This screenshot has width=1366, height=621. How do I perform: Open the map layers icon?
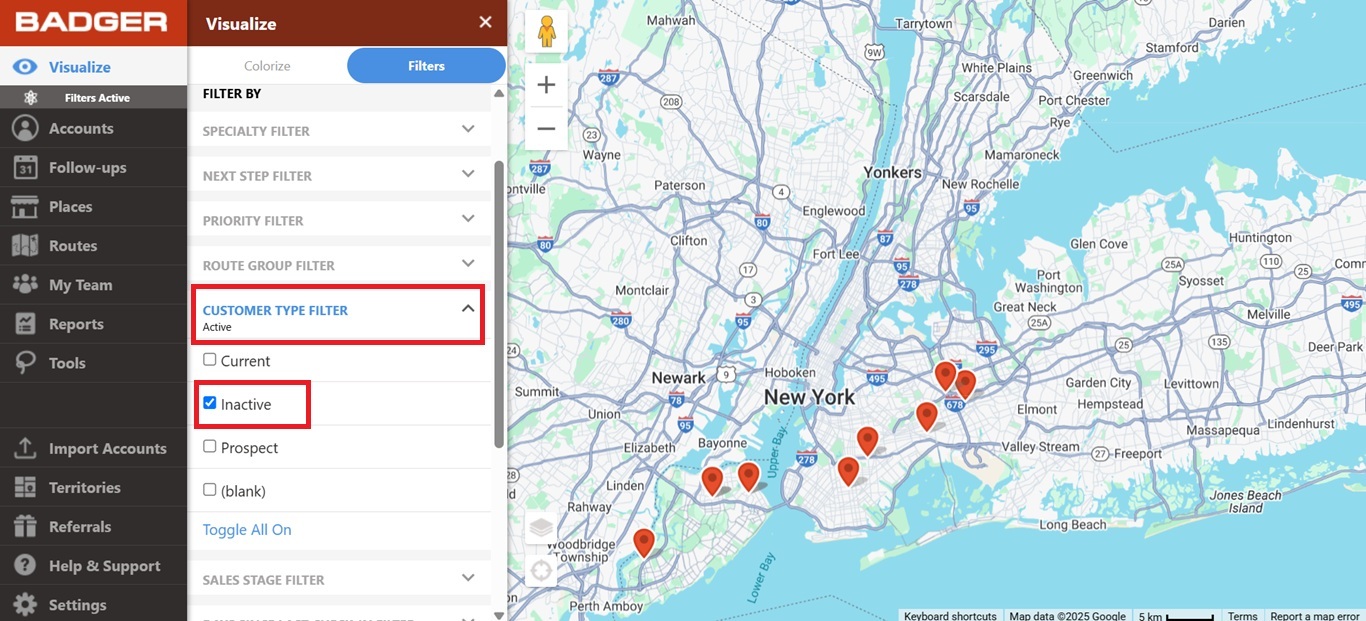click(x=541, y=527)
